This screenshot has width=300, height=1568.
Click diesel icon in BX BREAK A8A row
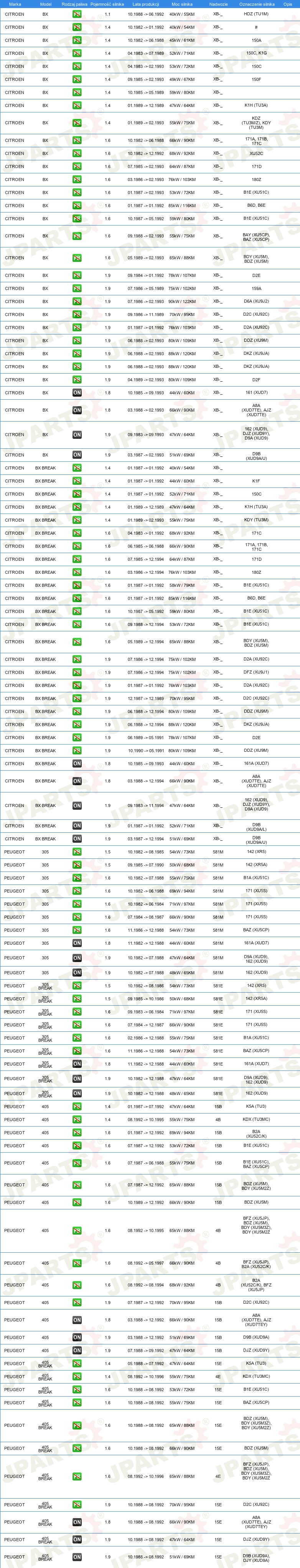[x=77, y=781]
